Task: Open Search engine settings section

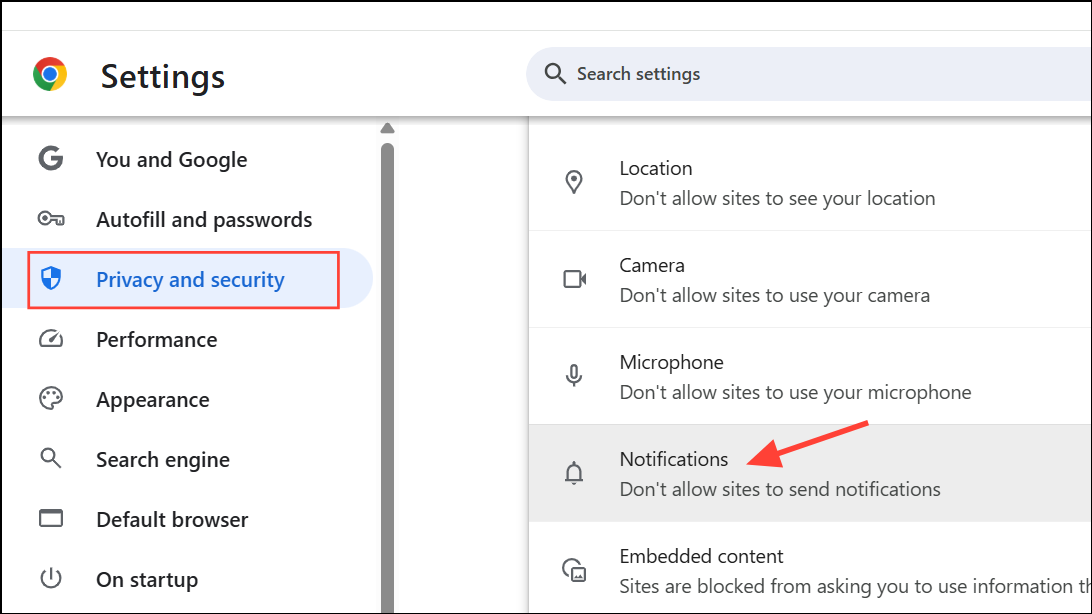Action: 162,459
